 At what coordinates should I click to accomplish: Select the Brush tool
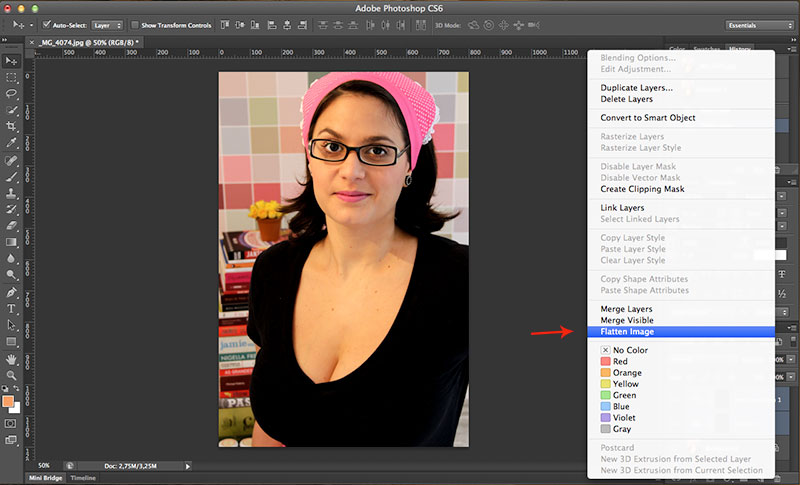tap(12, 176)
